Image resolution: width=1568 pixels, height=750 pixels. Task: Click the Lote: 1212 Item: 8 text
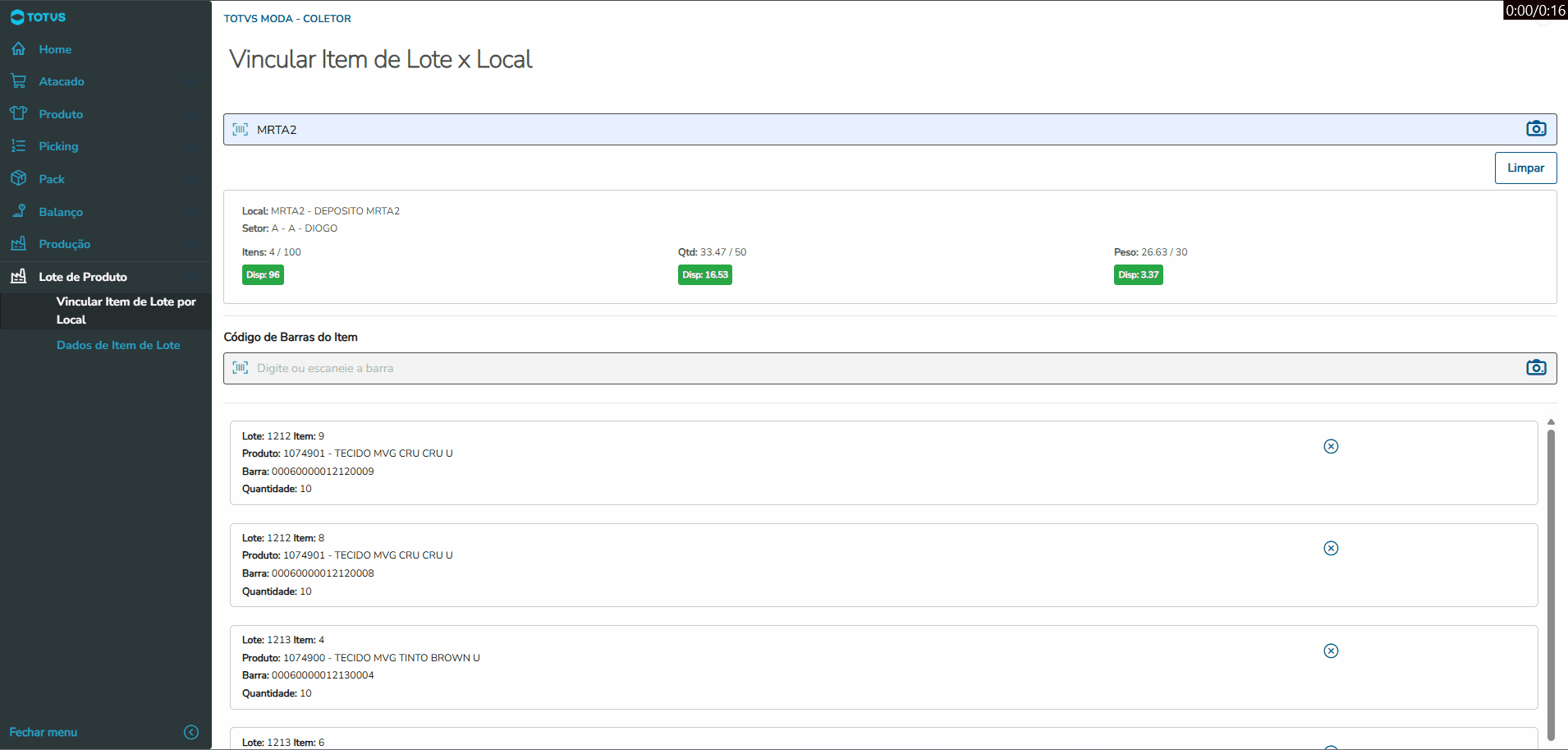(x=283, y=538)
